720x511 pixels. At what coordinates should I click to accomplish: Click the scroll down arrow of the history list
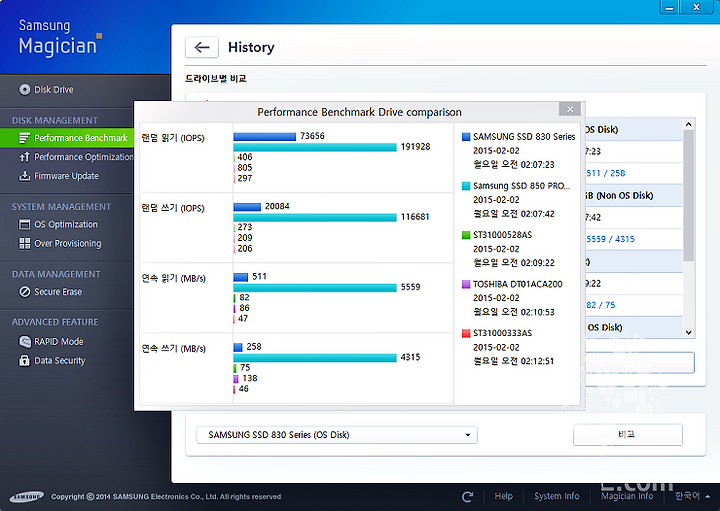tap(688, 332)
